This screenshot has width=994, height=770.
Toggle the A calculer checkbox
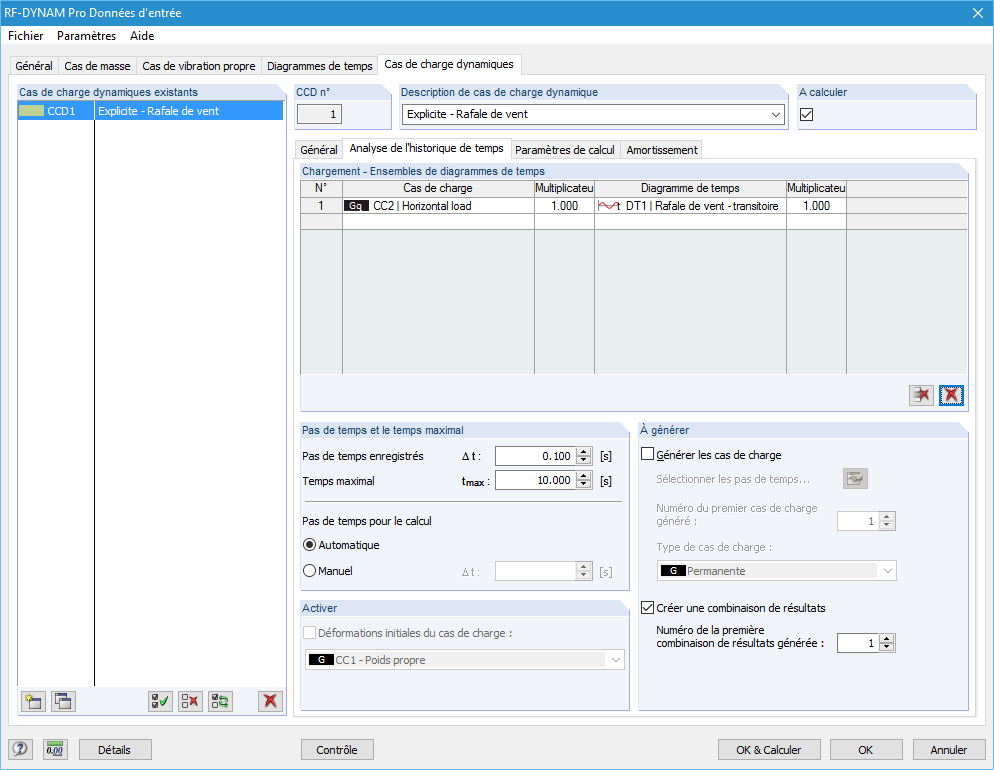(806, 115)
